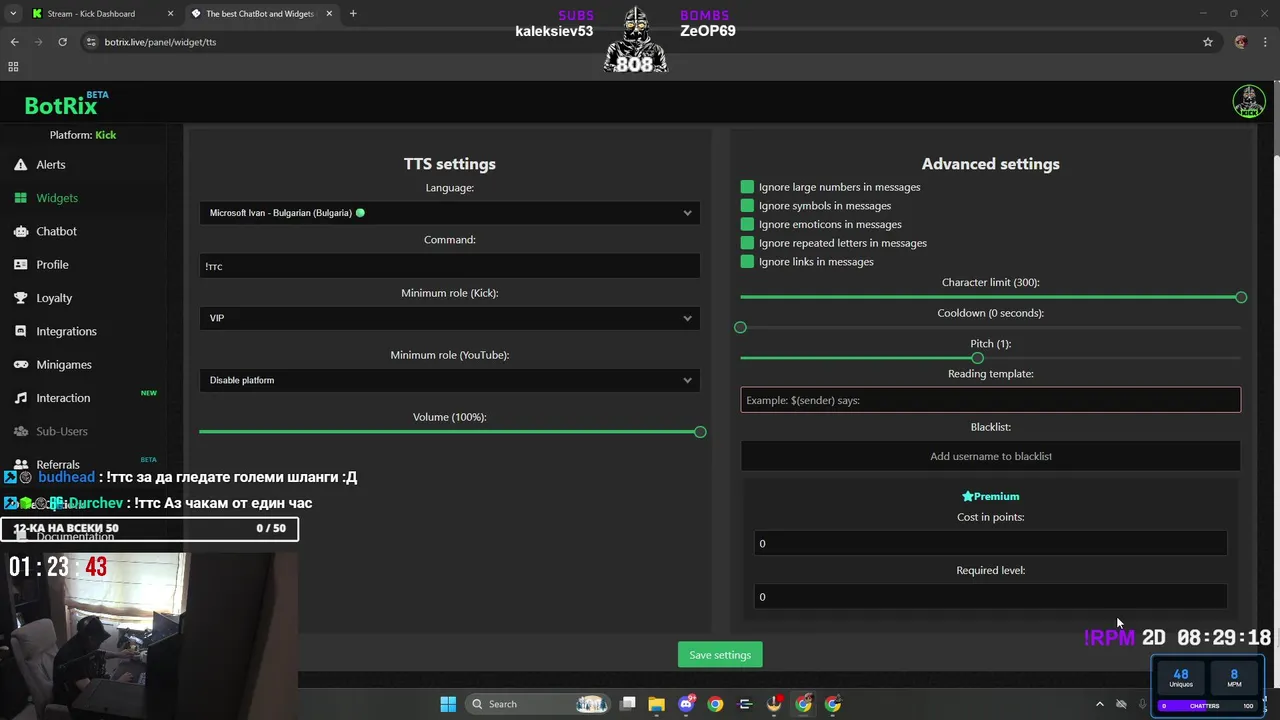Open the Language dropdown showing Microsoft Ivan
Screen dimensions: 1280x720
coord(450,212)
